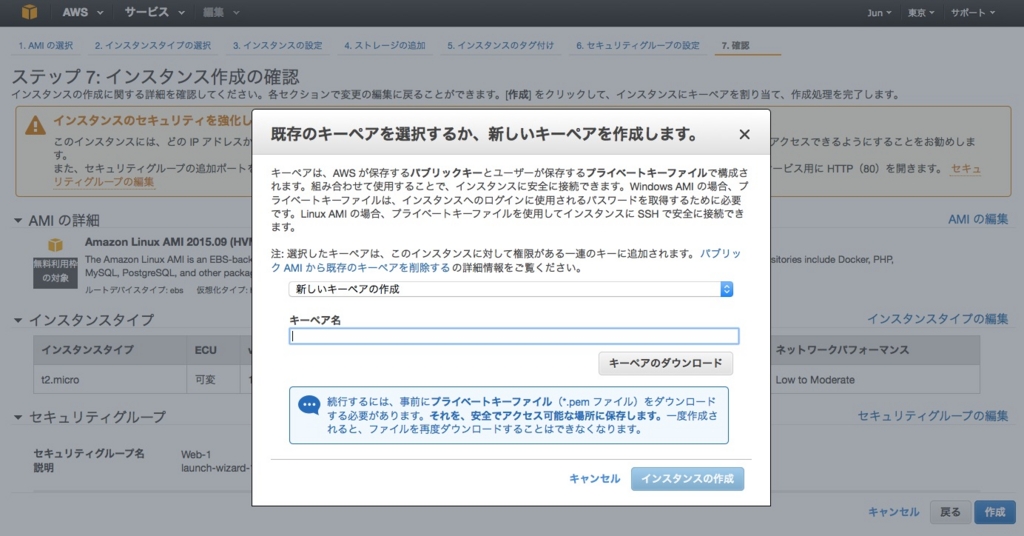The image size is (1024, 536).
Task: Click the 戻る button
Action: [950, 512]
